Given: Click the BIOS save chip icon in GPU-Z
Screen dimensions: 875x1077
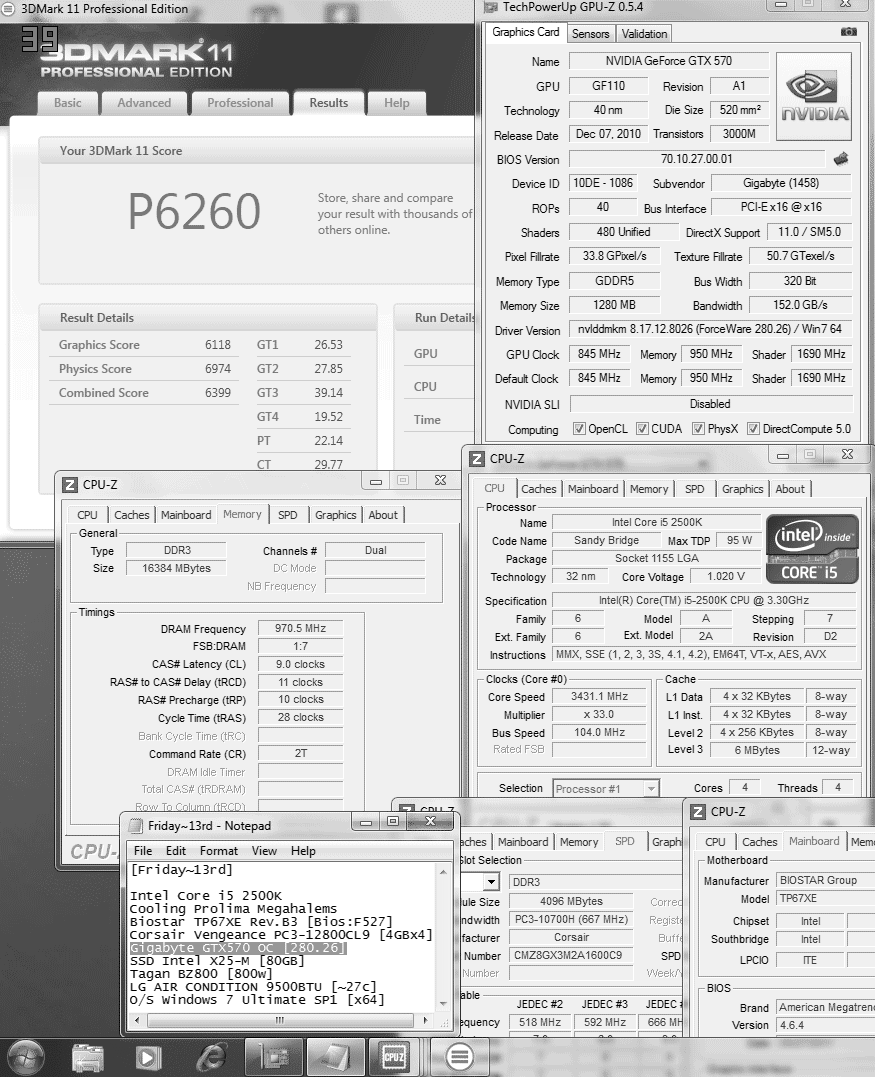Looking at the screenshot, I should pyautogui.click(x=841, y=159).
